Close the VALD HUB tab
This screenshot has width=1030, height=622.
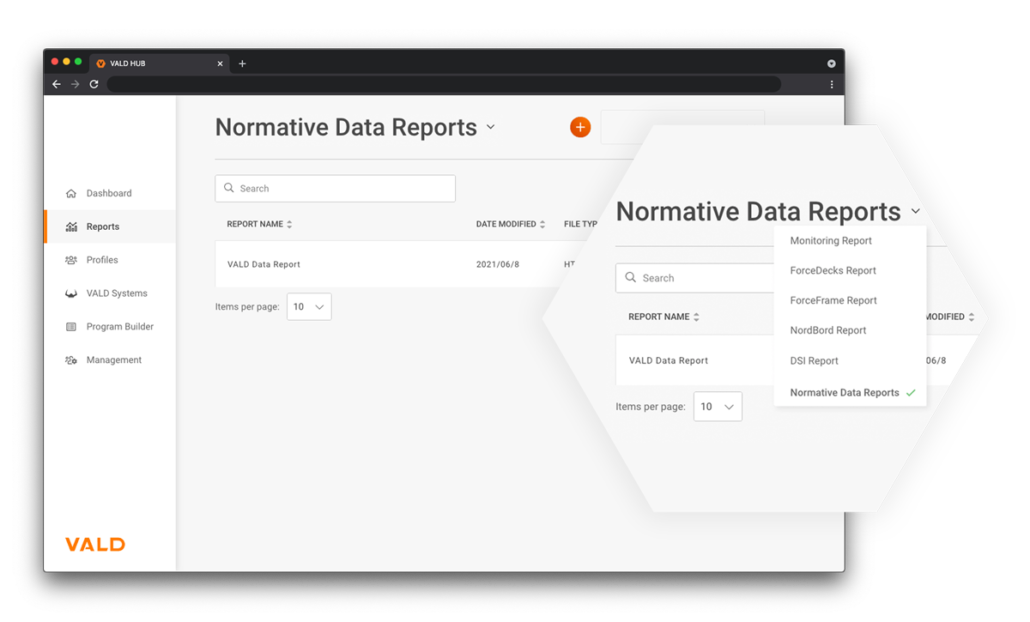coord(220,64)
